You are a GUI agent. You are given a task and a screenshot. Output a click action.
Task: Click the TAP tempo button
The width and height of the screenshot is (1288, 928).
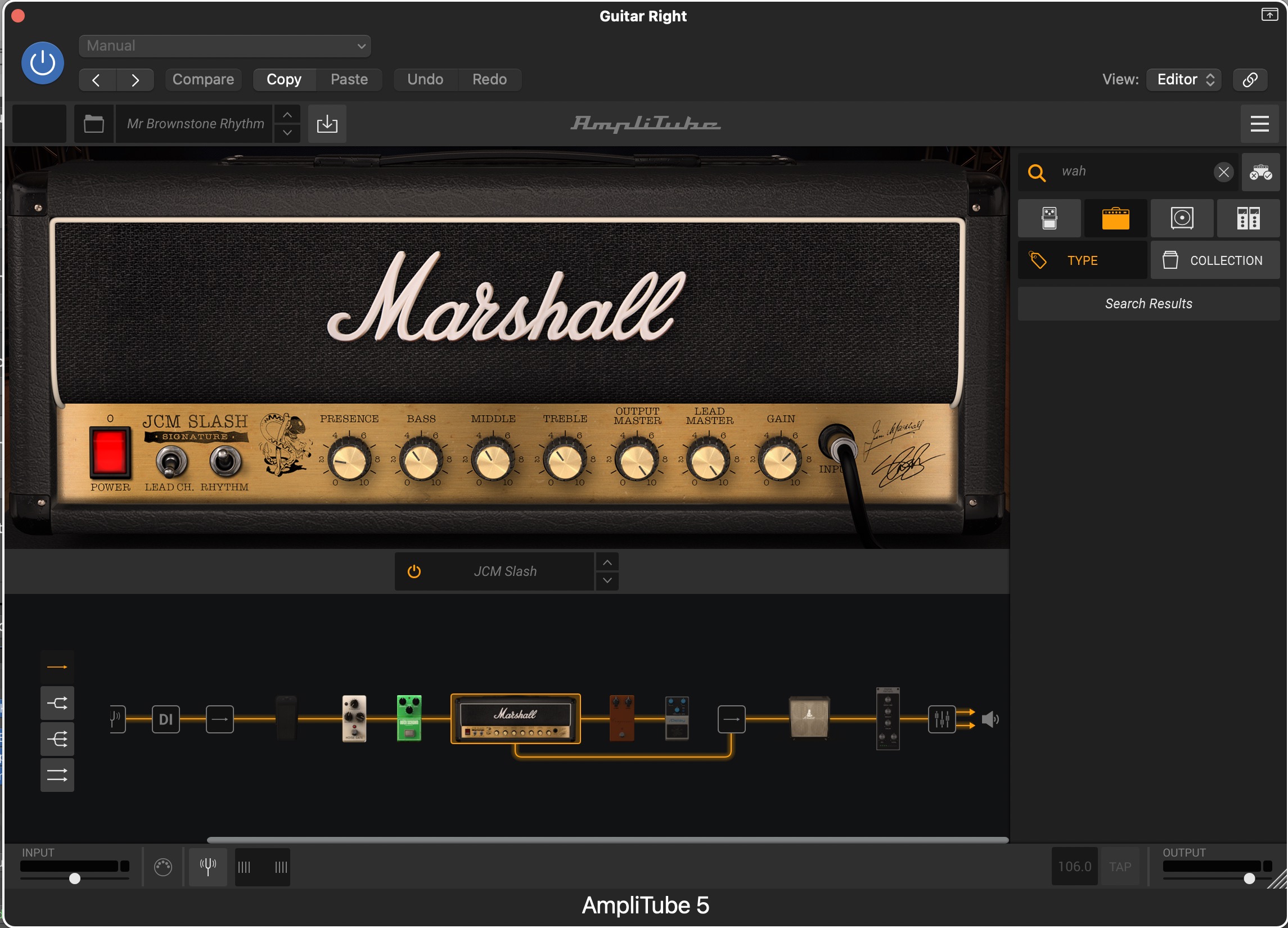pos(1120,867)
